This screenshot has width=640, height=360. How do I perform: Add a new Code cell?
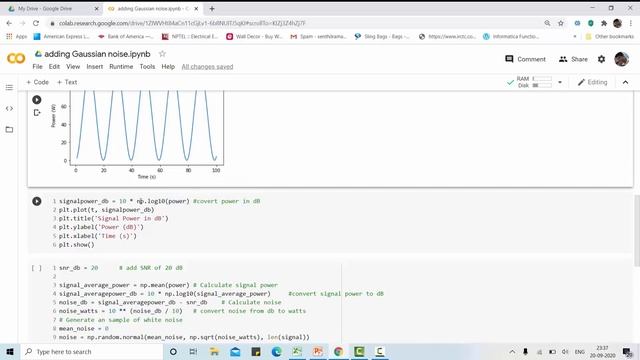click(37, 82)
